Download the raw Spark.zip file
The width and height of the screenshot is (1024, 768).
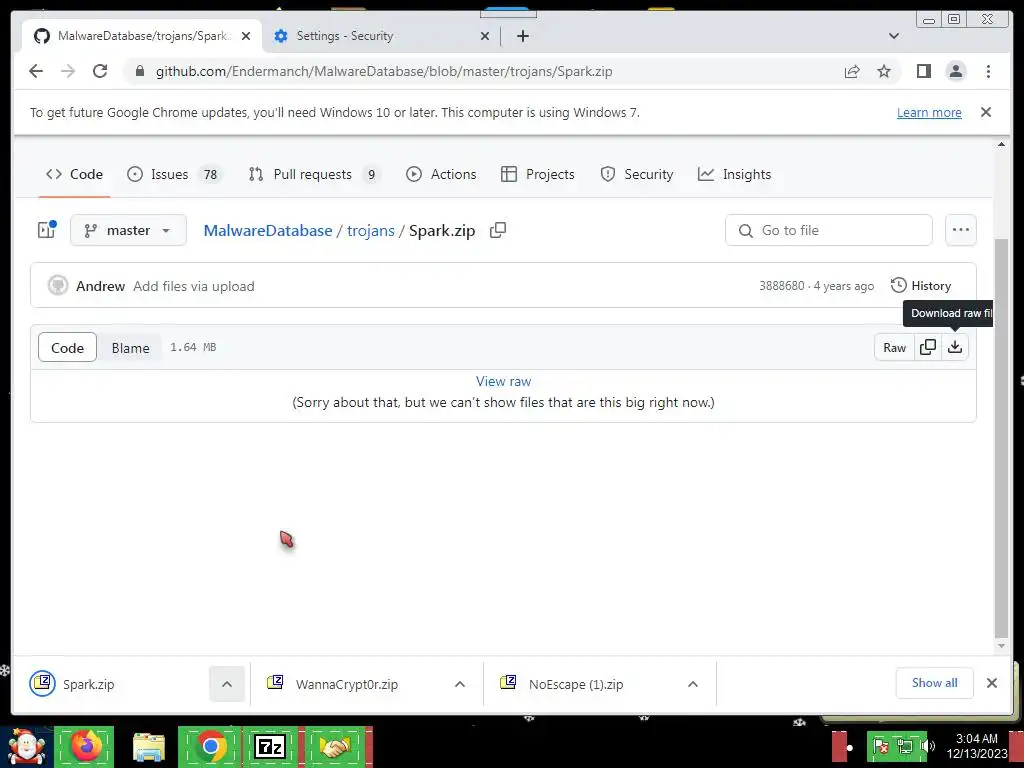click(955, 347)
